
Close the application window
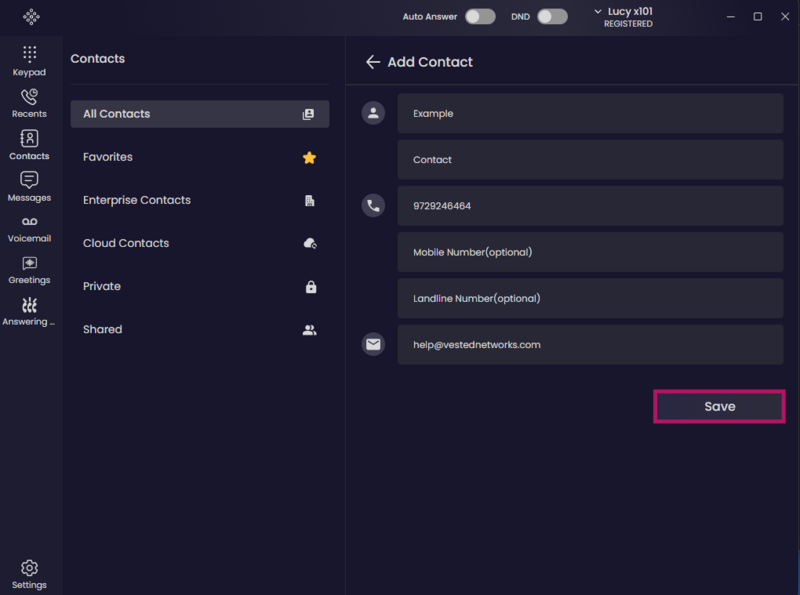click(785, 17)
